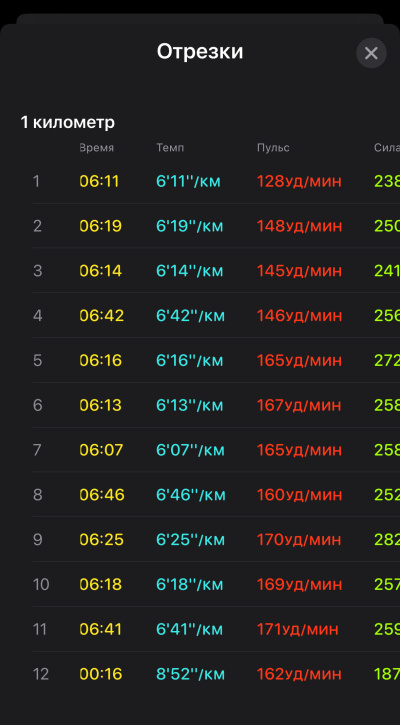400x725 pixels.
Task: Select split 1 time 06:11
Action: pos(99,181)
